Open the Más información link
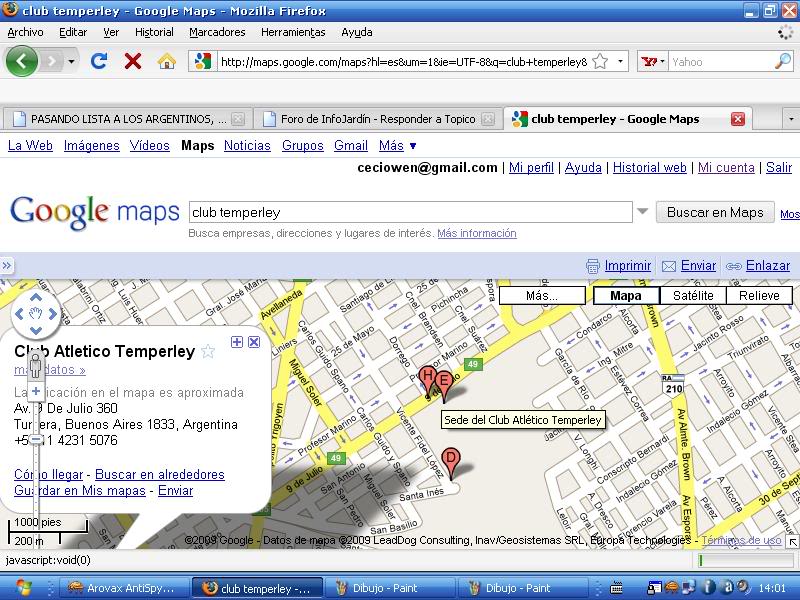 [477, 233]
